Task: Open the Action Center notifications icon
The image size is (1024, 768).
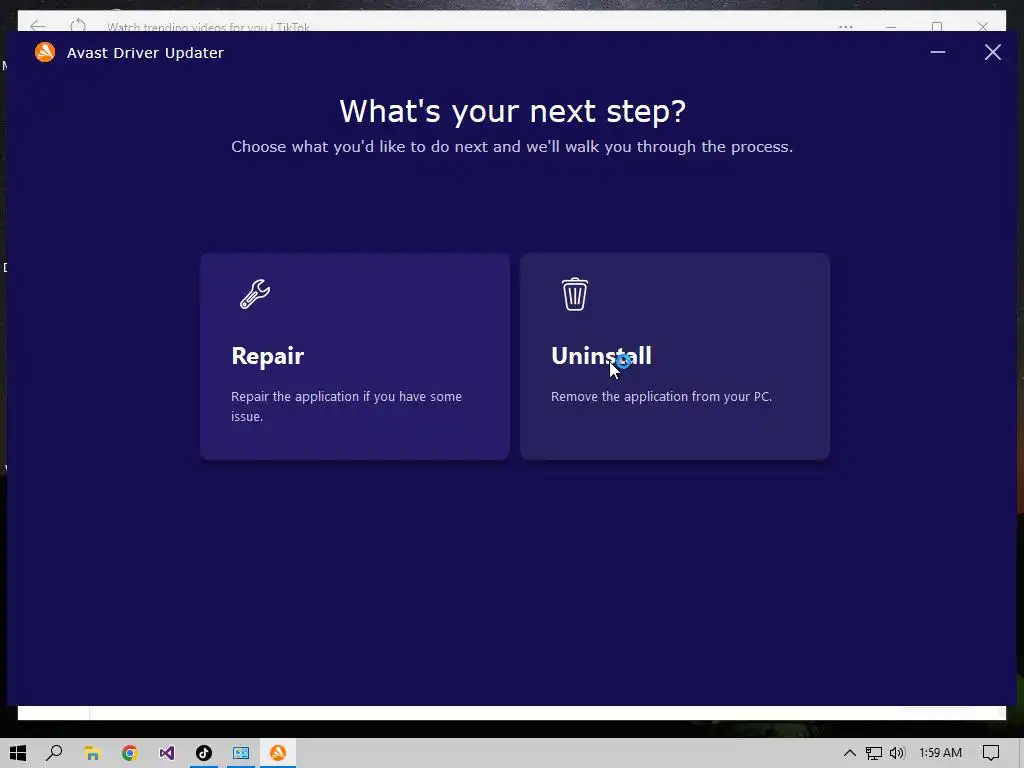Action: 991,753
